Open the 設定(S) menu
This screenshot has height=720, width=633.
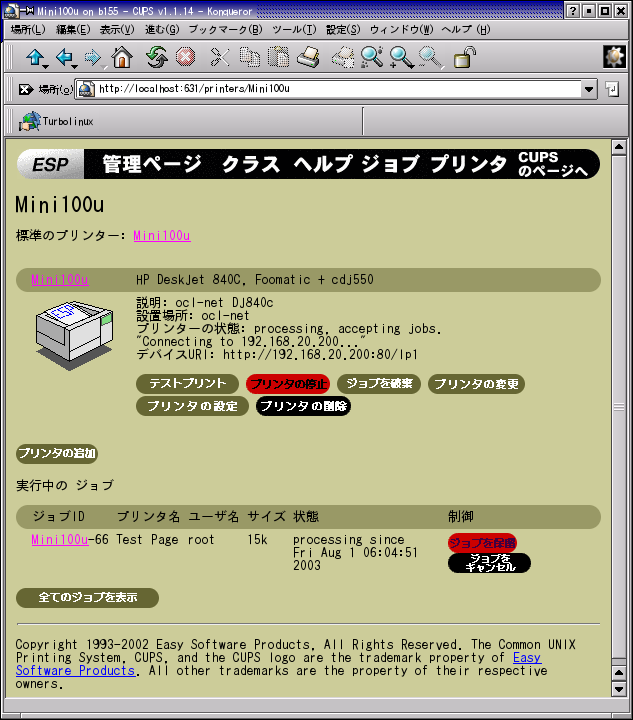pos(343,30)
